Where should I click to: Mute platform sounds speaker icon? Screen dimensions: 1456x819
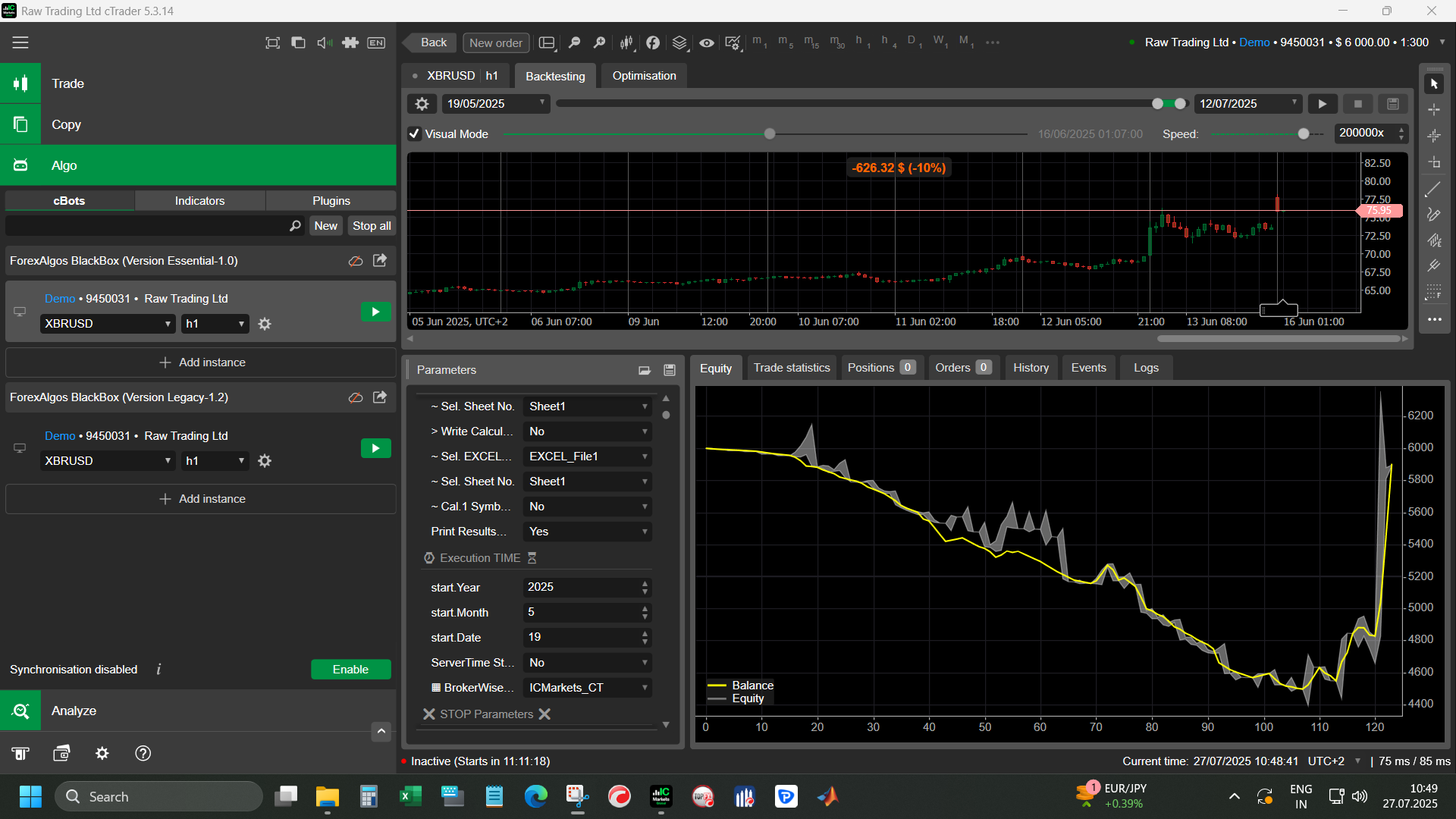(x=325, y=42)
